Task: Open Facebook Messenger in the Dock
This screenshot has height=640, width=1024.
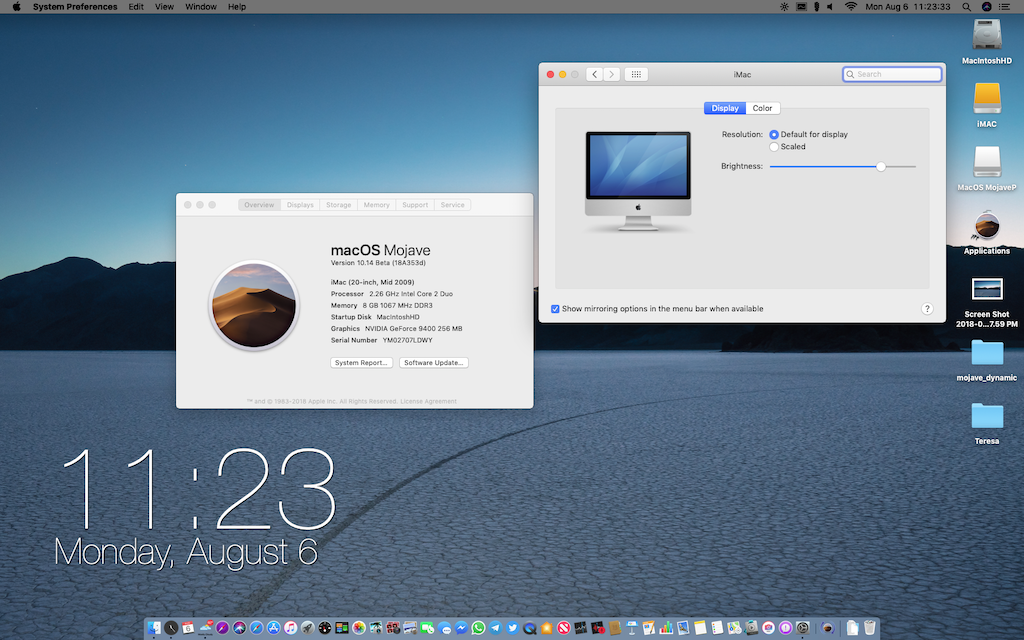Action: click(461, 628)
